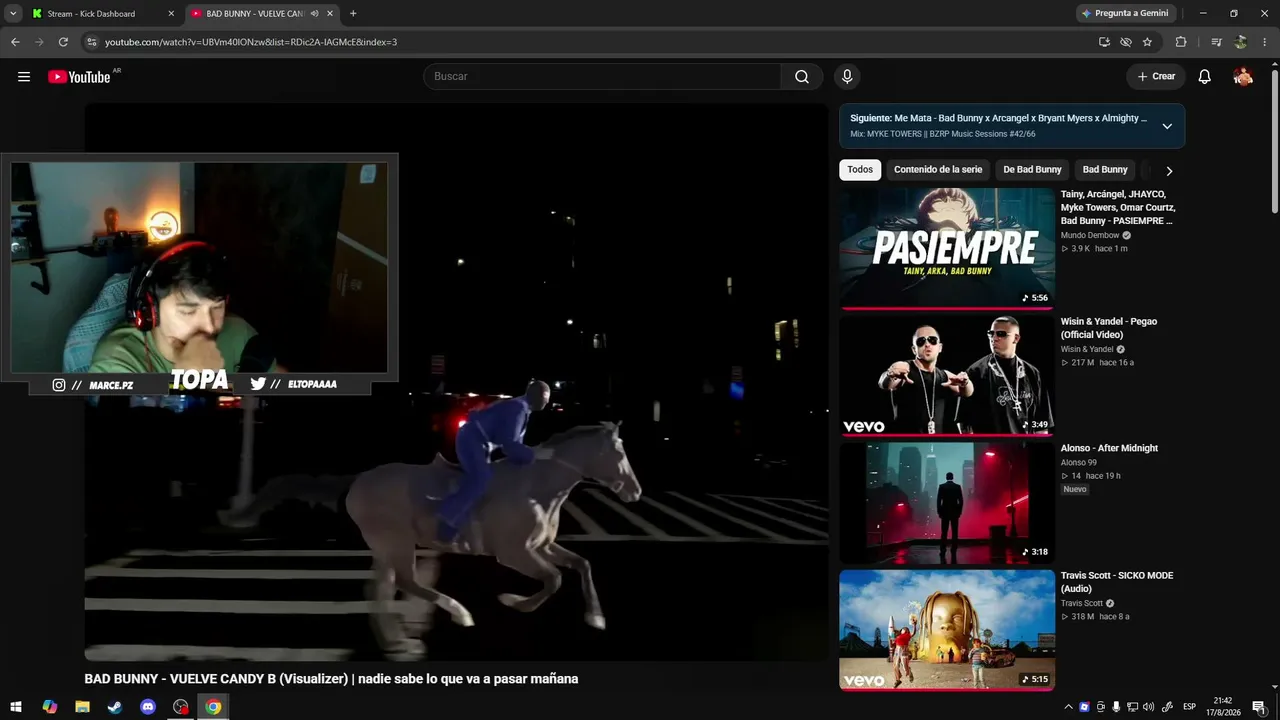Bookmark this page with the star
1280x720 pixels.
[1147, 42]
